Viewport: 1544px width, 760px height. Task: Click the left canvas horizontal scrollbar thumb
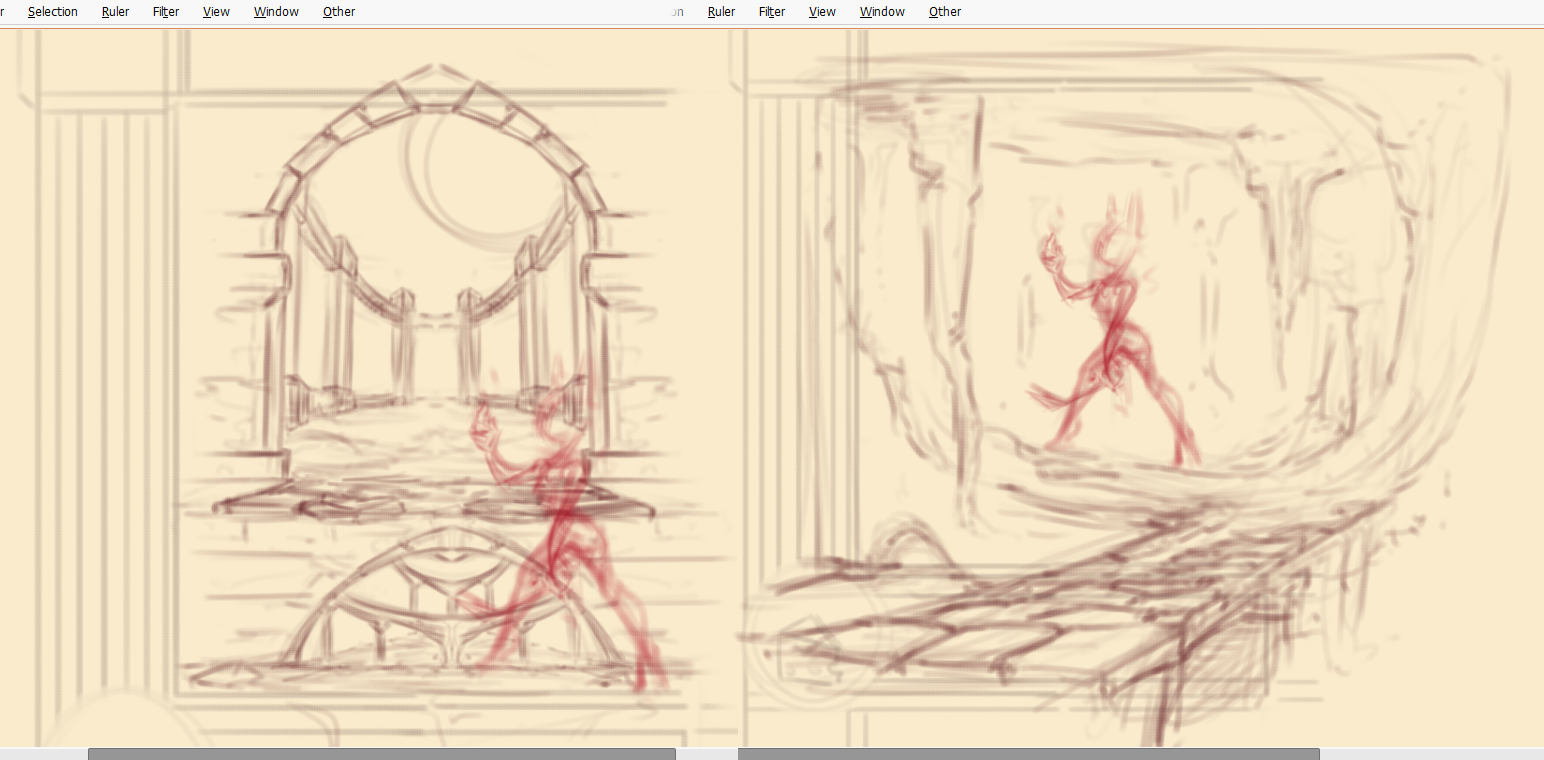(382, 754)
